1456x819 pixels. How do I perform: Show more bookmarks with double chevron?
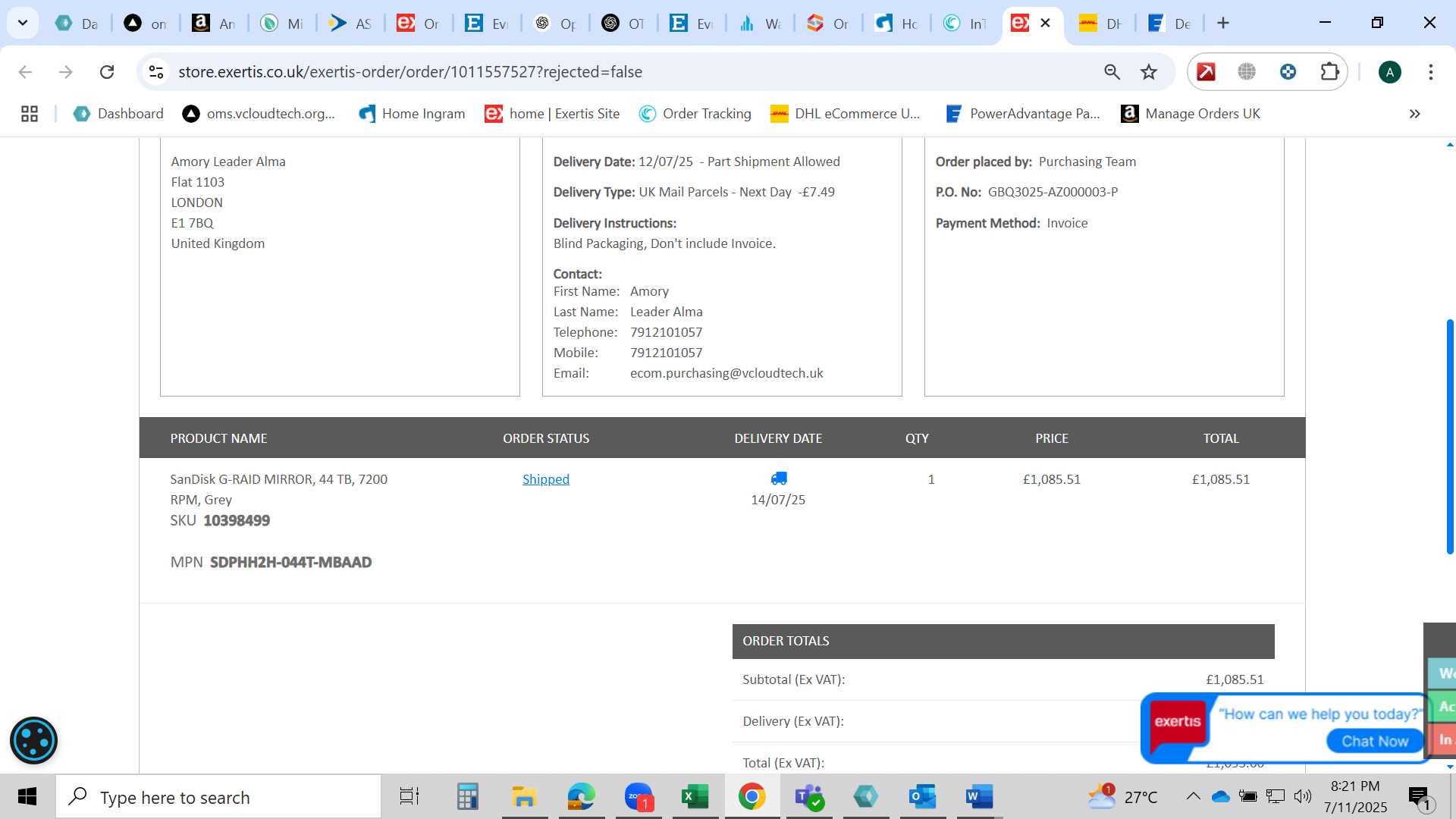point(1414,114)
